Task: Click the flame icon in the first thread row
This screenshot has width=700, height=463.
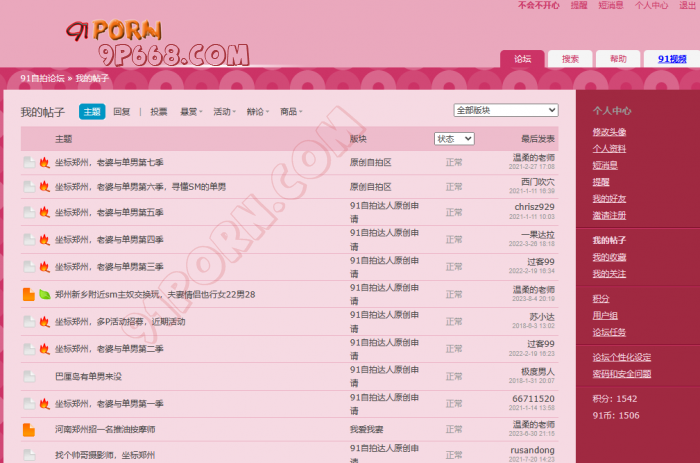Action: [44, 161]
